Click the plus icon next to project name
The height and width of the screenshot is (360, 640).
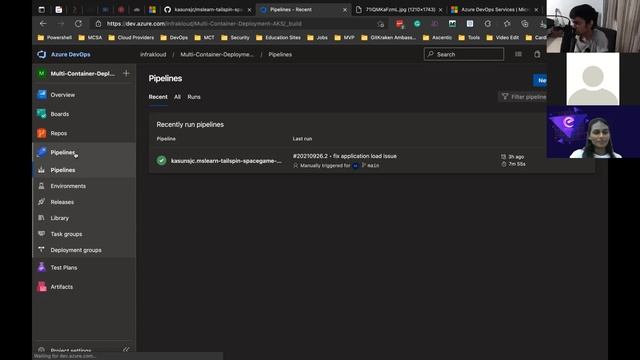pos(126,73)
